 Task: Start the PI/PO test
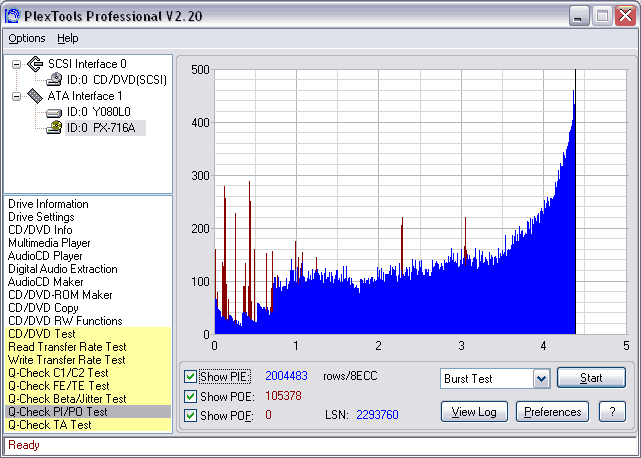click(x=591, y=377)
